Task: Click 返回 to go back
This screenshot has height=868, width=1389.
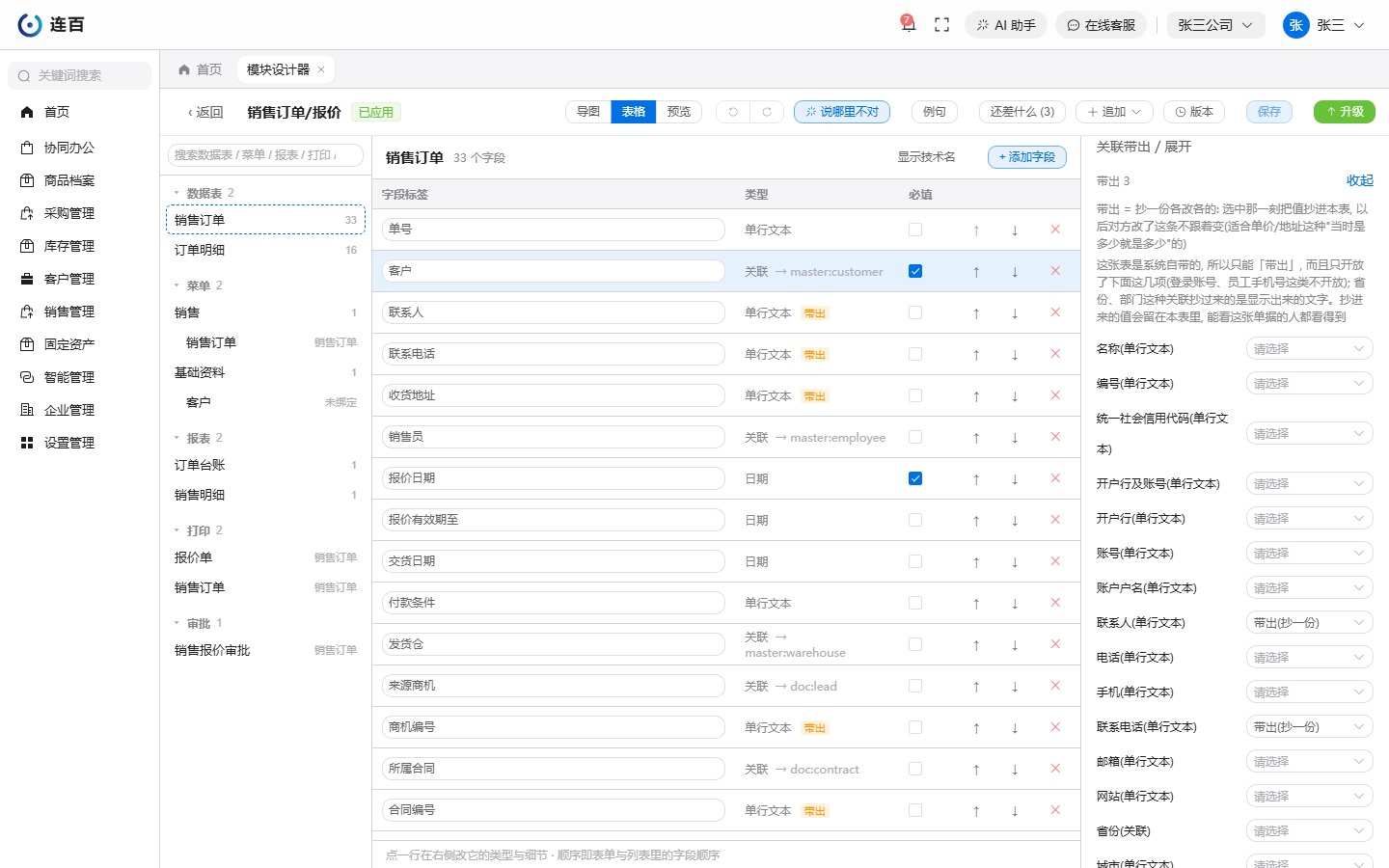Action: point(205,112)
